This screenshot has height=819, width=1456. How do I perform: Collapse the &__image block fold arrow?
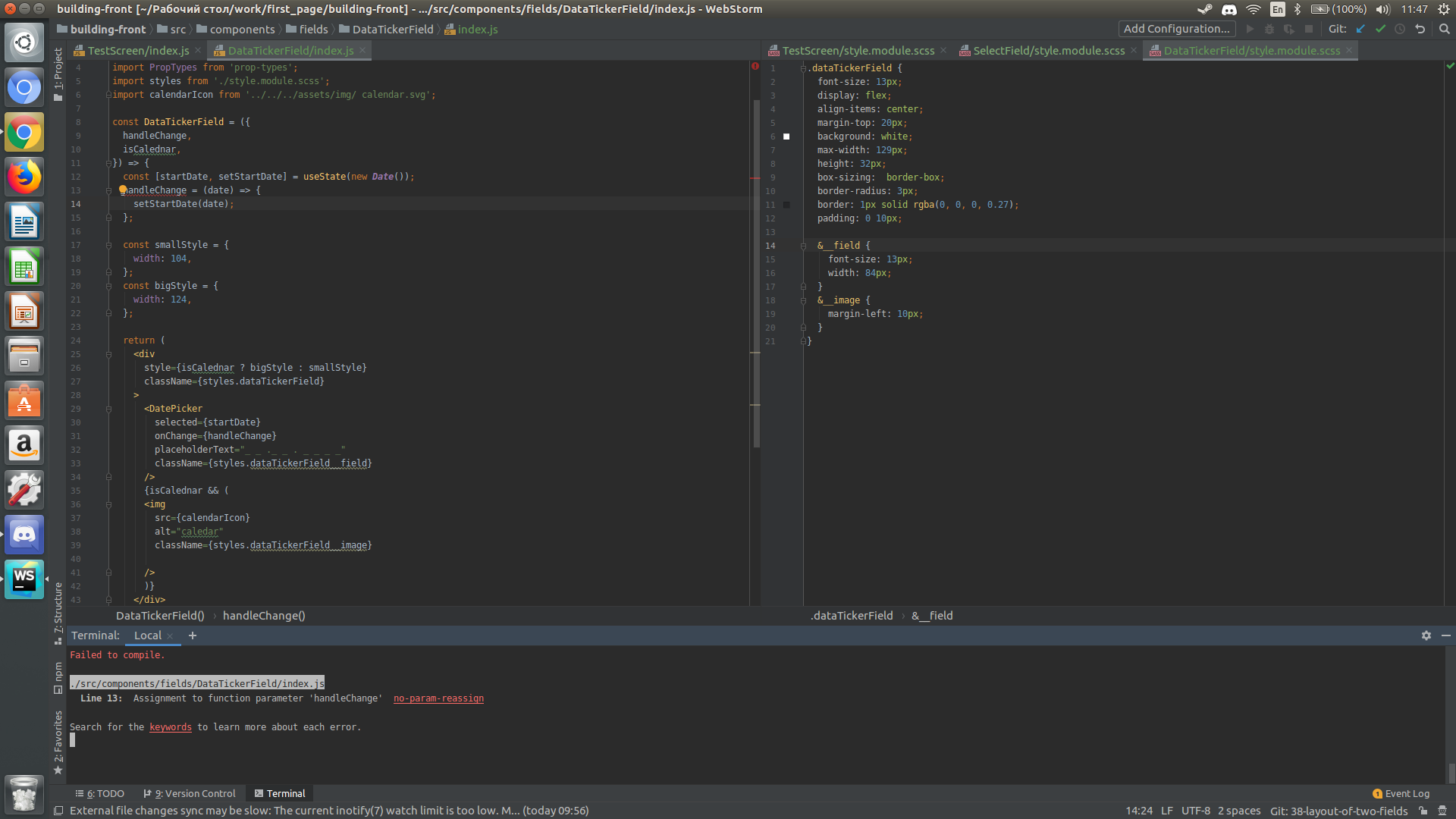(x=803, y=300)
